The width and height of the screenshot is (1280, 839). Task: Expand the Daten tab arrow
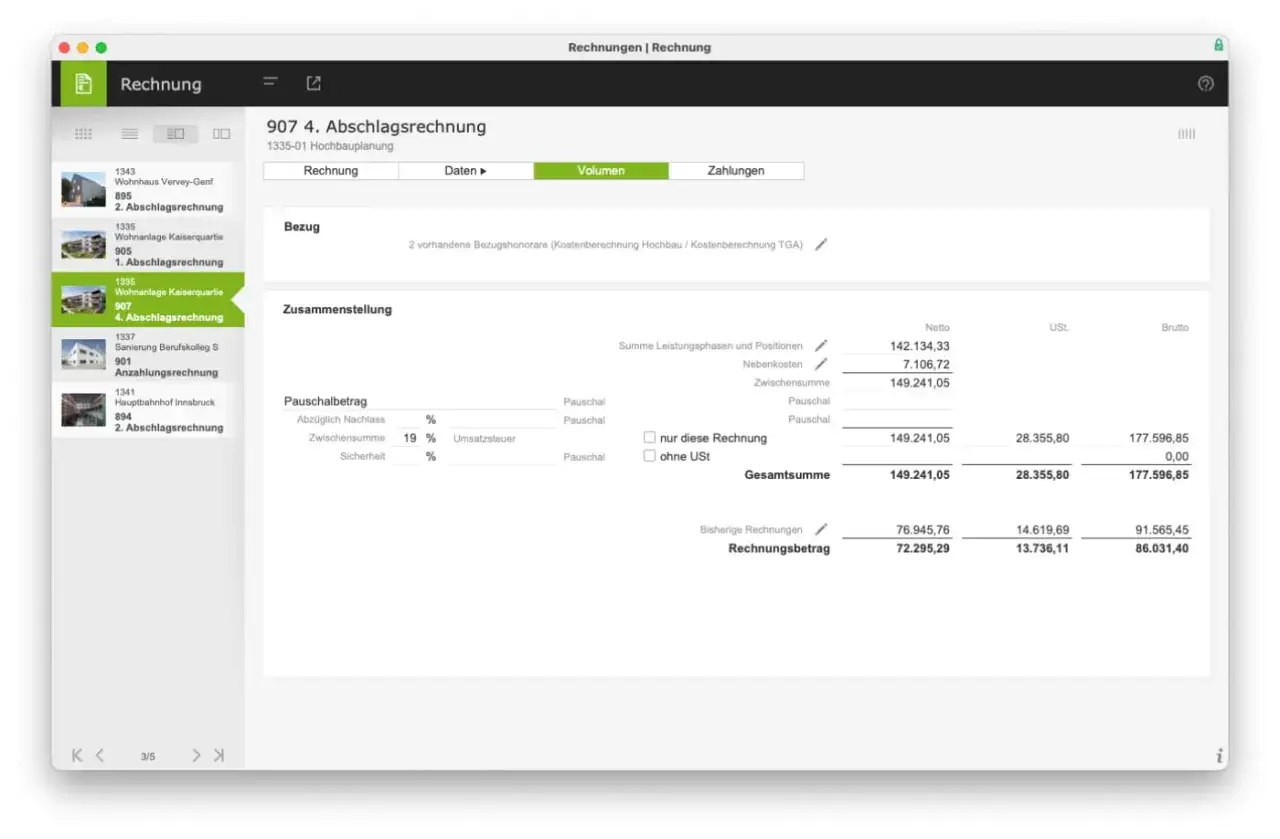tap(483, 171)
